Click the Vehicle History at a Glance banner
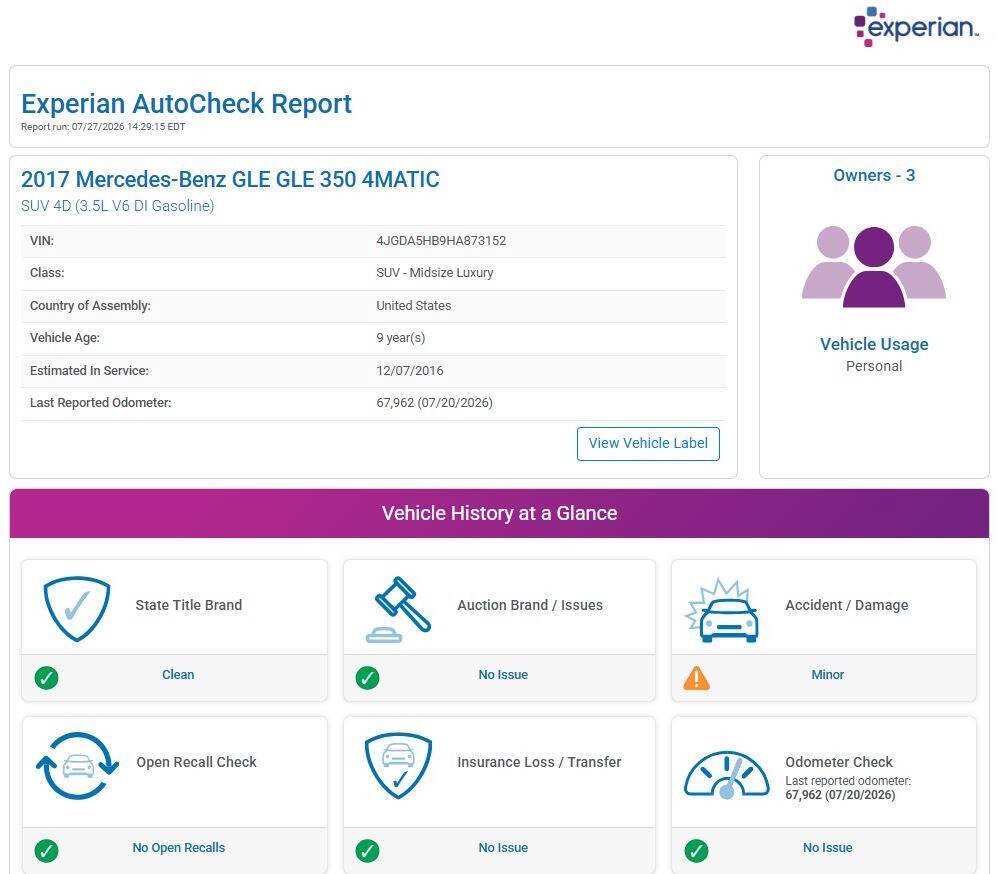This screenshot has height=874, width=998. click(x=499, y=513)
